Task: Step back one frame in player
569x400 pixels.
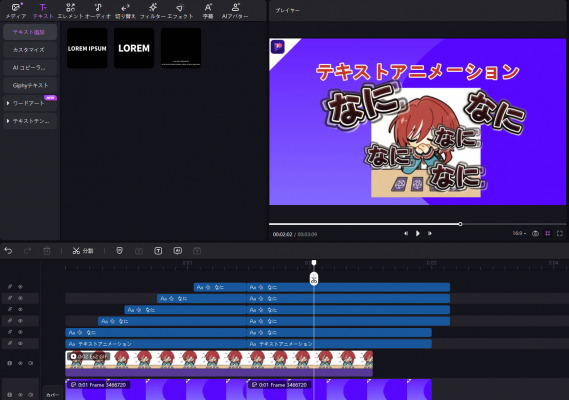Action: [406, 233]
